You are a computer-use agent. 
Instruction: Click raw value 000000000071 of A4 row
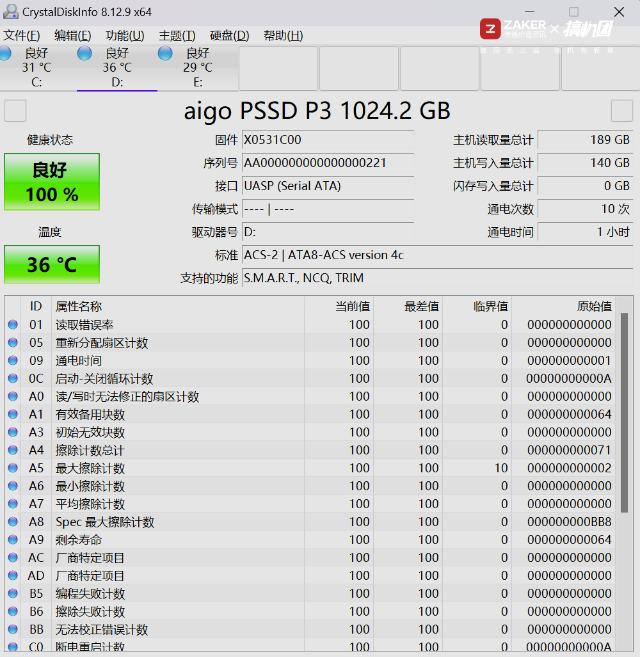569,450
